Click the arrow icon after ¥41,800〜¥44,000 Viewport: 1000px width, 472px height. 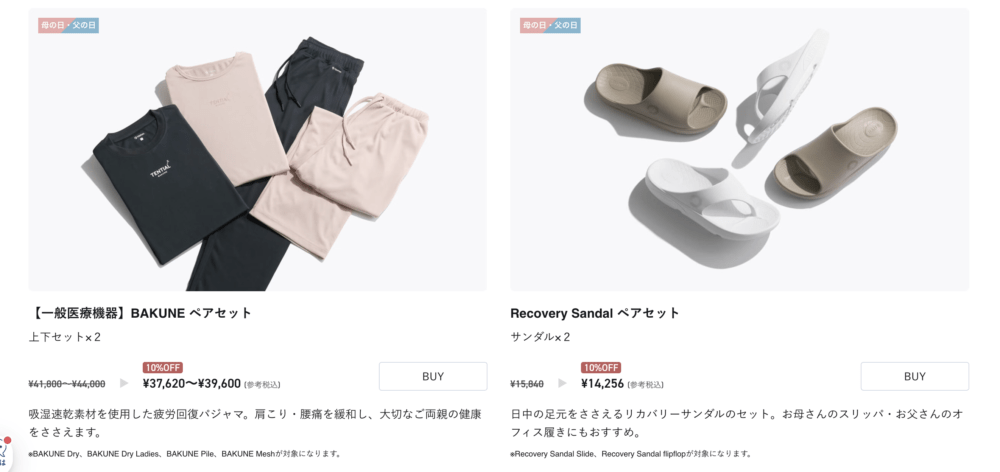124,383
